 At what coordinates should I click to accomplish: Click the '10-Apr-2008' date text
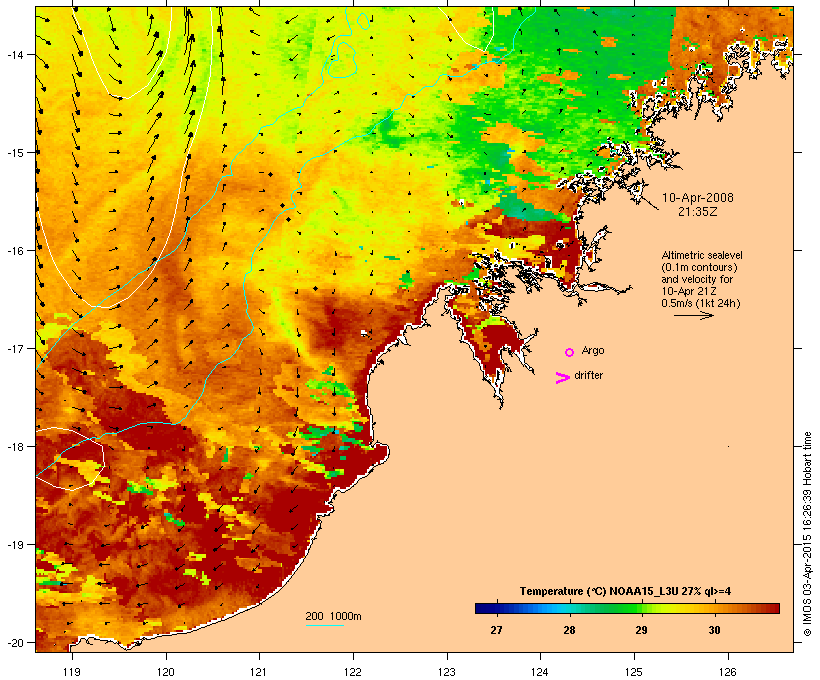[698, 198]
